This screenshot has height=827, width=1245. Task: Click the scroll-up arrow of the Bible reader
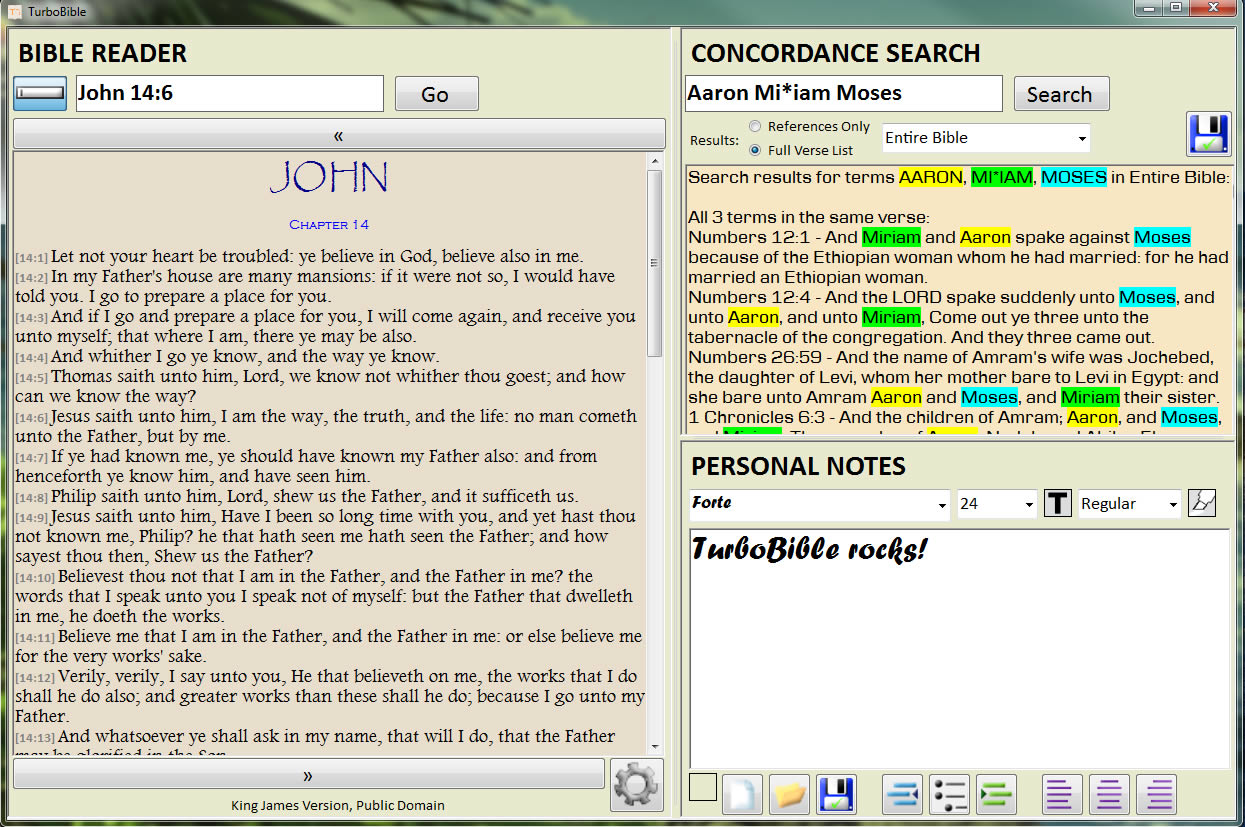pos(655,161)
